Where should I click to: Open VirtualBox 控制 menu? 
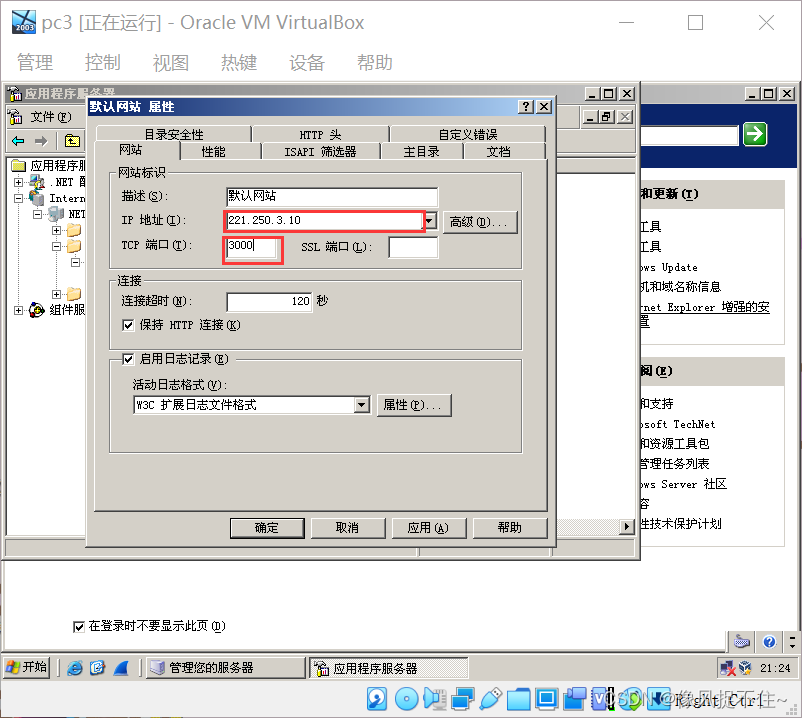[x=102, y=62]
